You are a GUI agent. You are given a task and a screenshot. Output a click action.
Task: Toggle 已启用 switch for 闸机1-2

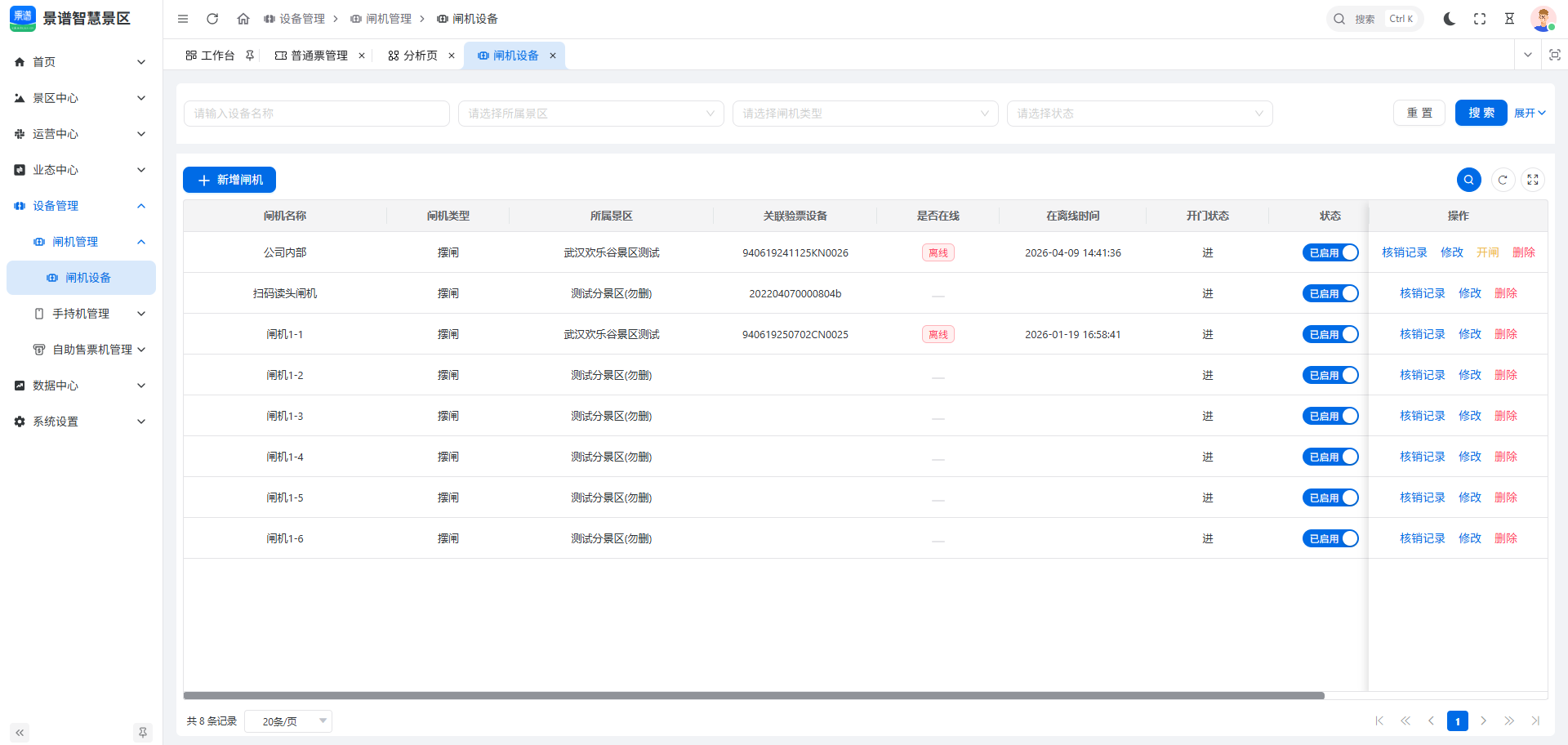pos(1330,375)
